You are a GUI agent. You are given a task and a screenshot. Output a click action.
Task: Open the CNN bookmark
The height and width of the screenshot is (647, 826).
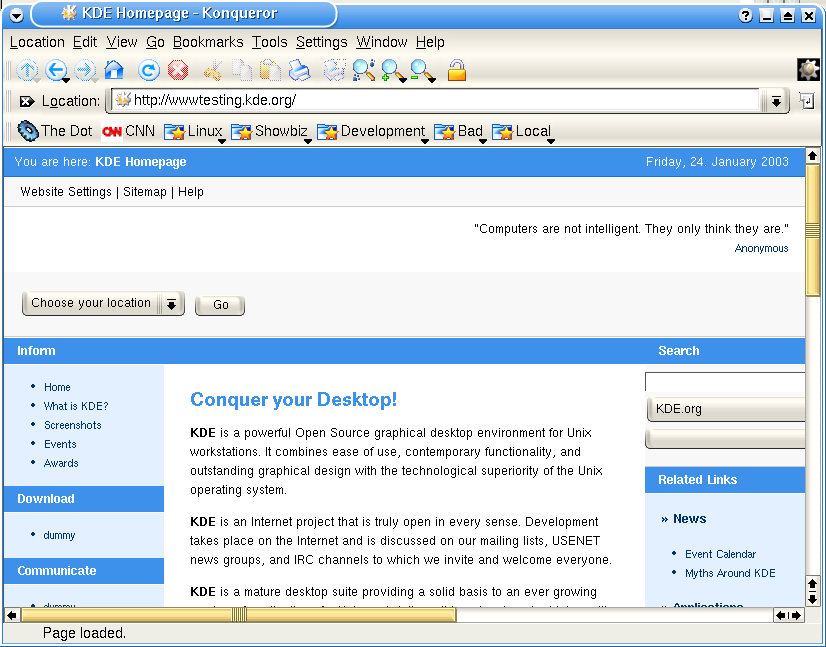(x=128, y=131)
